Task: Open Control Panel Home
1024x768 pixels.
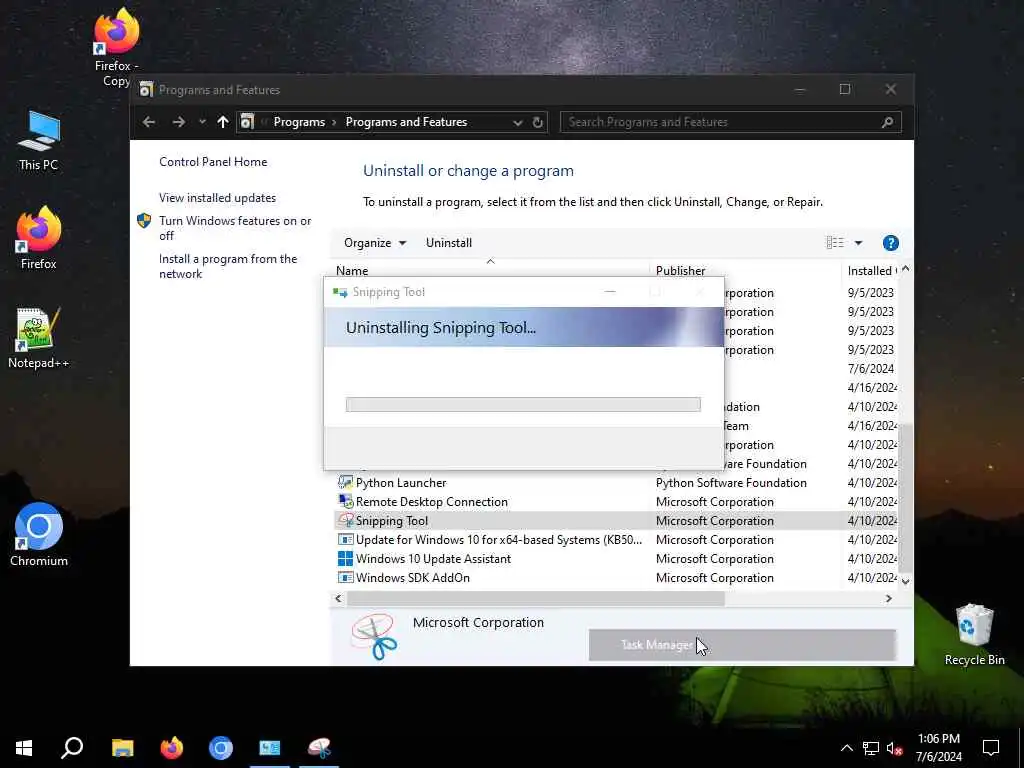Action: point(213,162)
